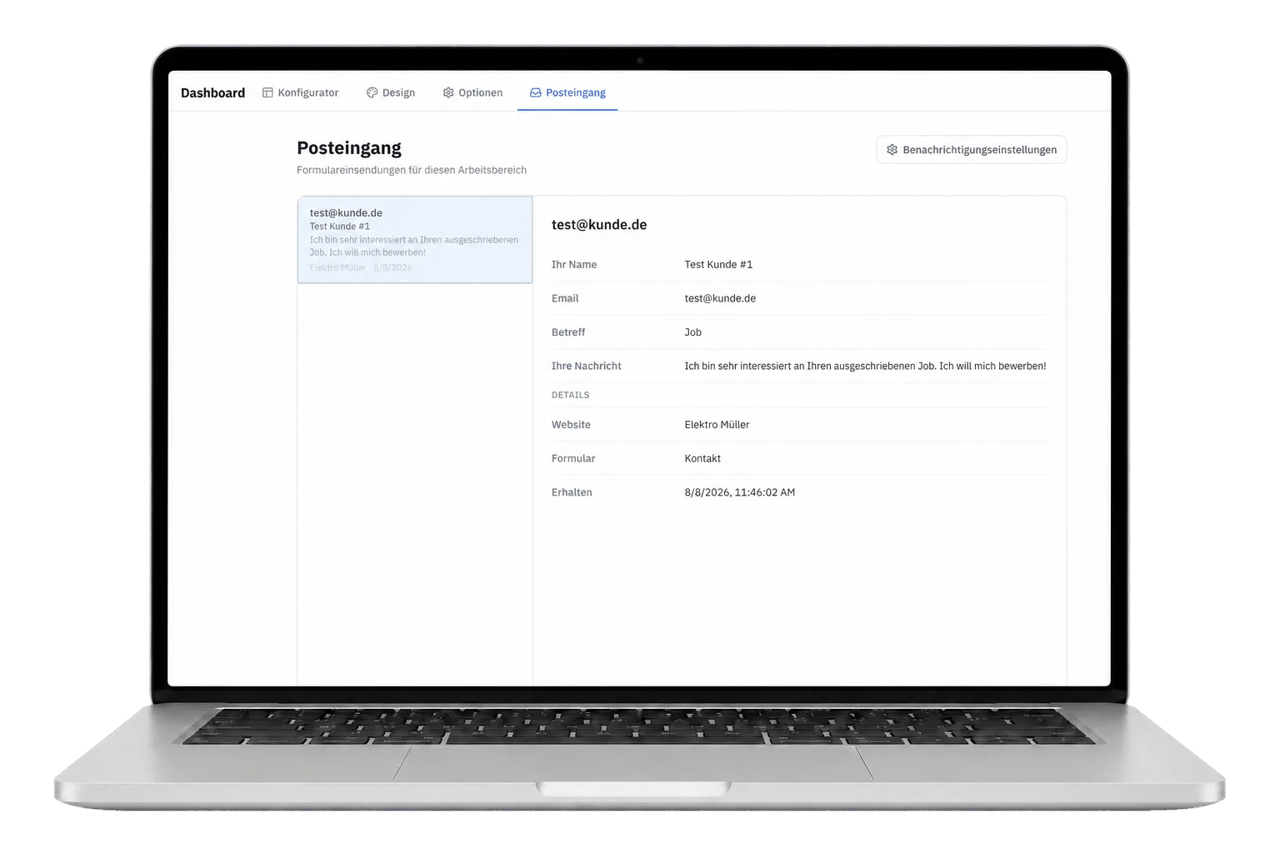1280x853 pixels.
Task: Select the test@kunde.de submission in the message list
Action: [415, 240]
